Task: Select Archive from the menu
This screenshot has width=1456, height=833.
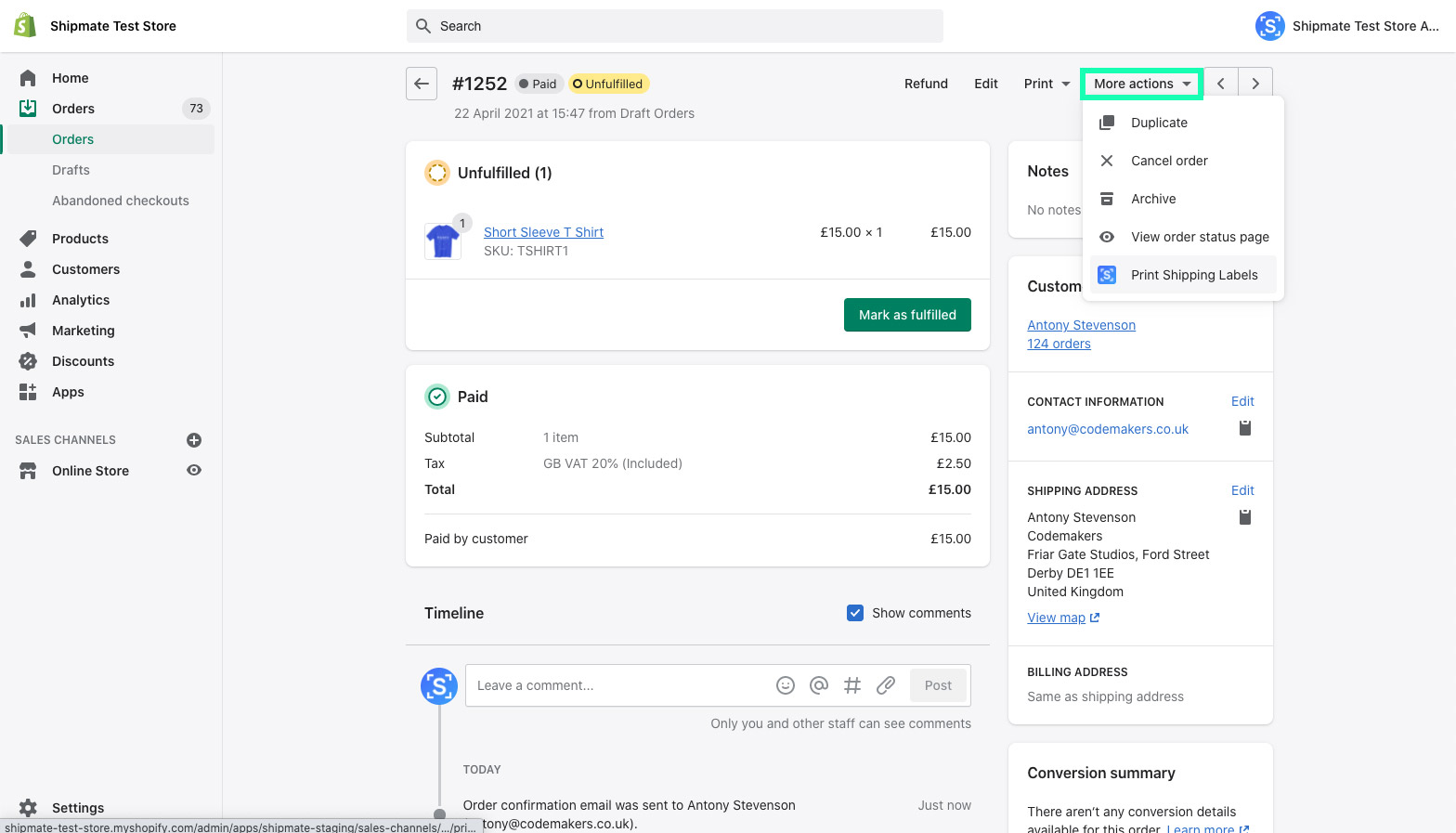Action: (1183, 199)
